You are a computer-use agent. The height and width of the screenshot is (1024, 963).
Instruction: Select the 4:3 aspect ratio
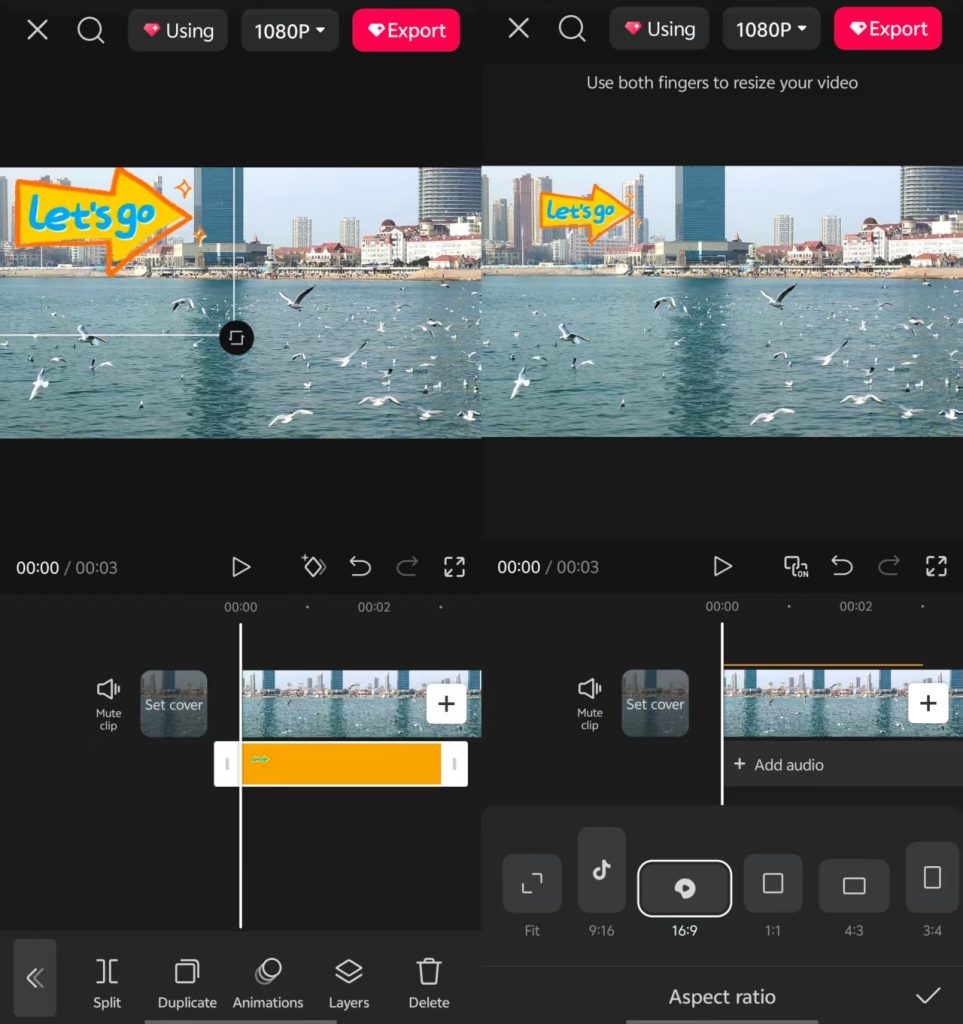pos(853,886)
